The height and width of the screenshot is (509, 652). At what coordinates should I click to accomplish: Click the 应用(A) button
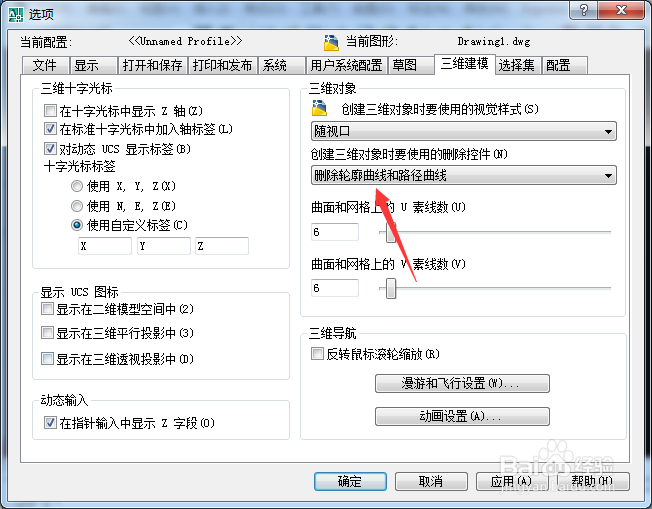512,482
